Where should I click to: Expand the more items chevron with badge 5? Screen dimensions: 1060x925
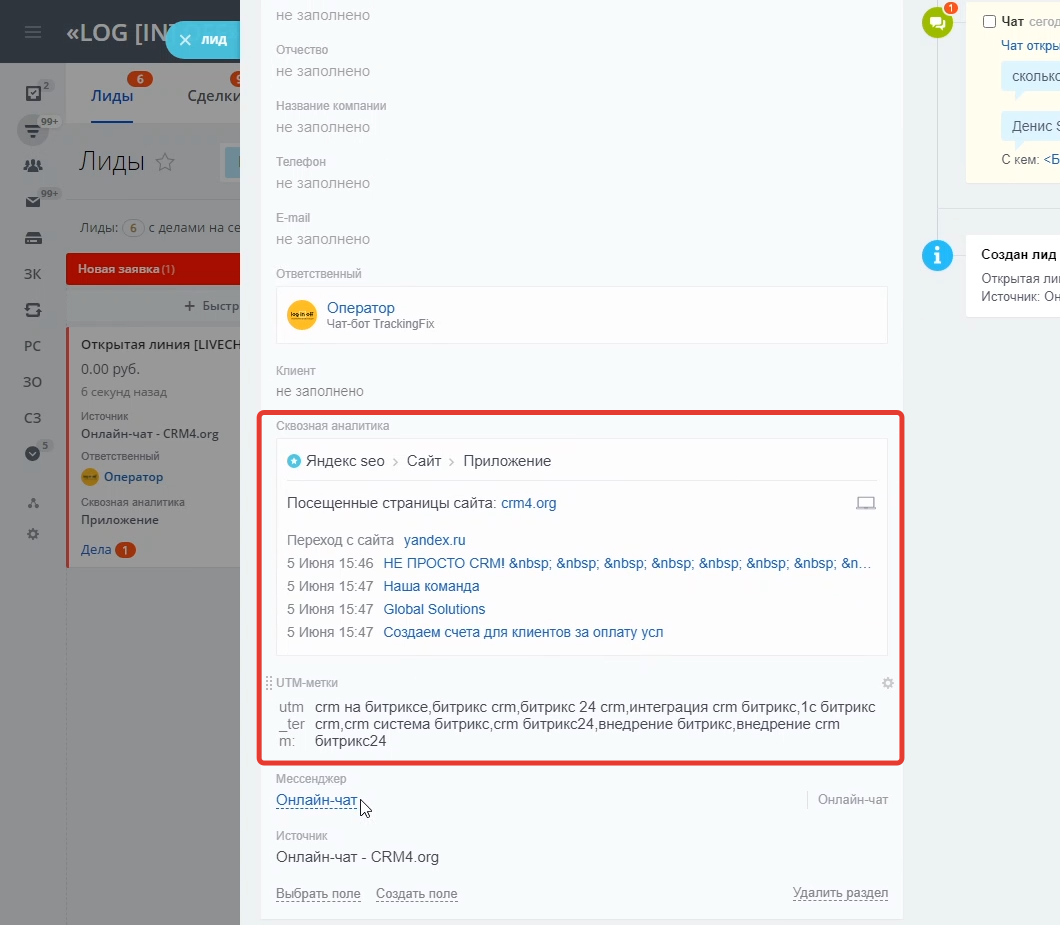click(x=32, y=454)
